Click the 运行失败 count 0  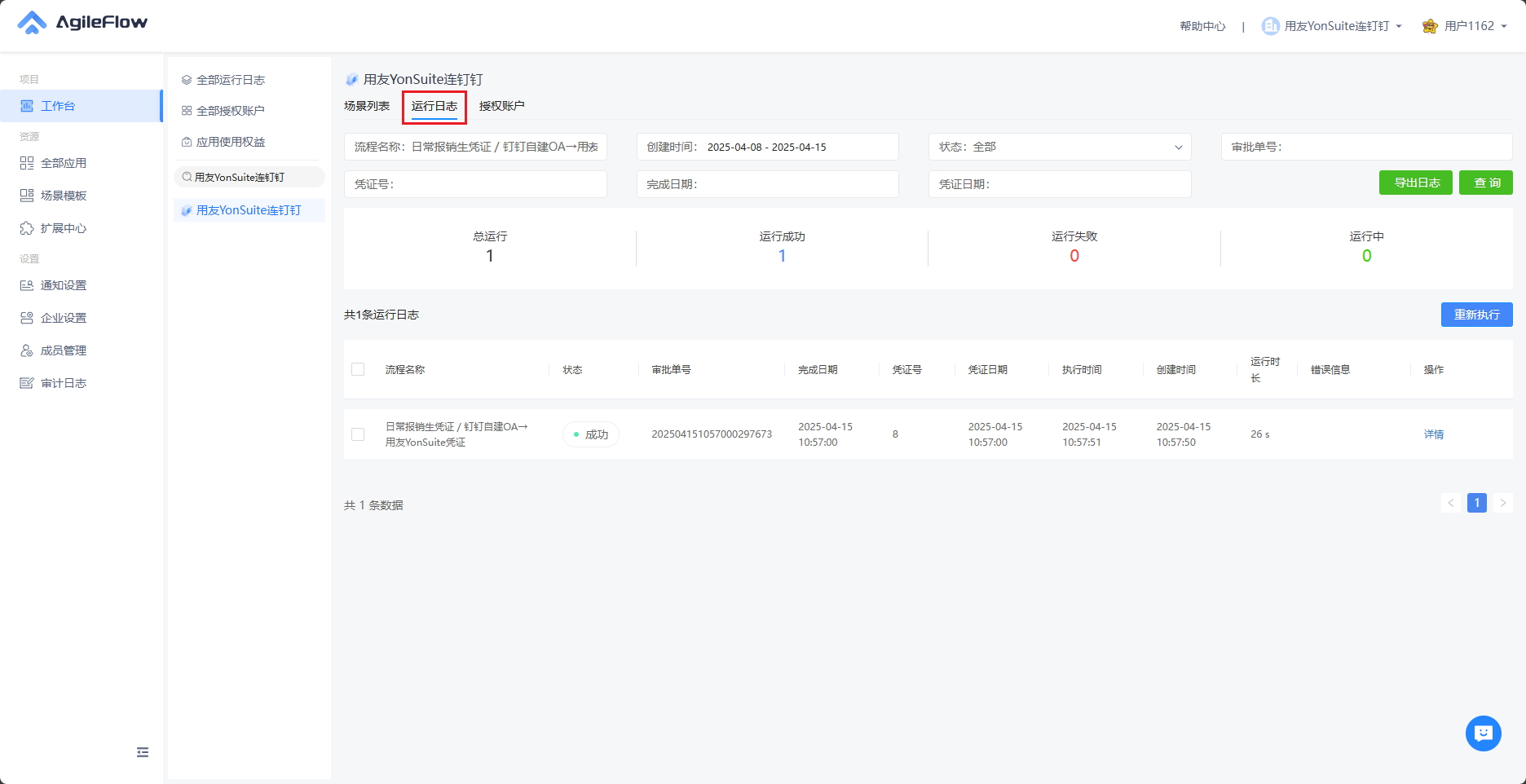[1074, 256]
